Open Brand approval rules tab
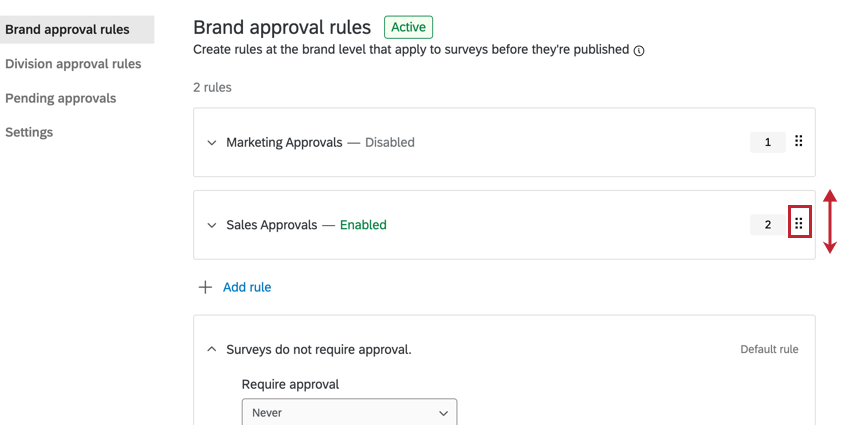 pyautogui.click(x=67, y=29)
